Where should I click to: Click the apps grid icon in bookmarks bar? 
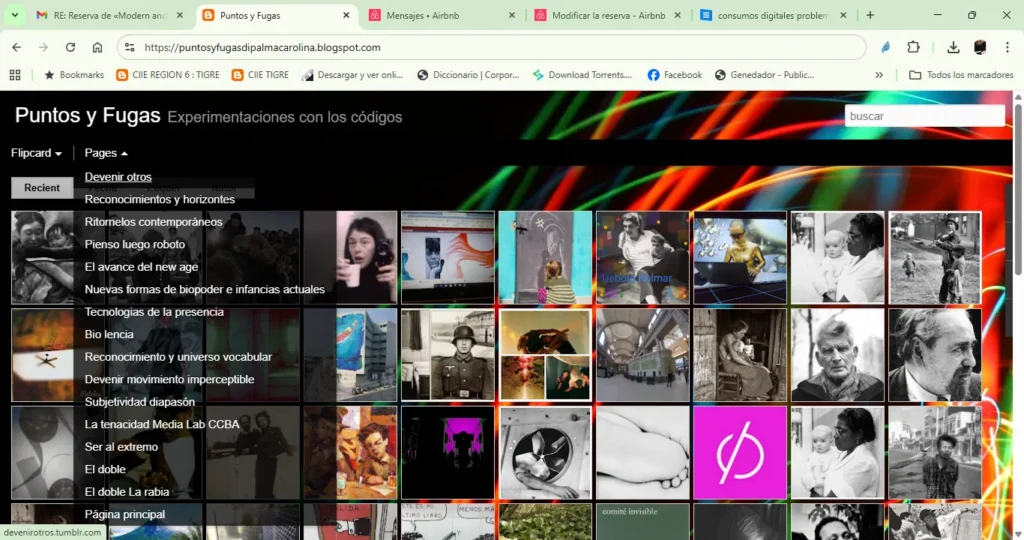pos(15,75)
